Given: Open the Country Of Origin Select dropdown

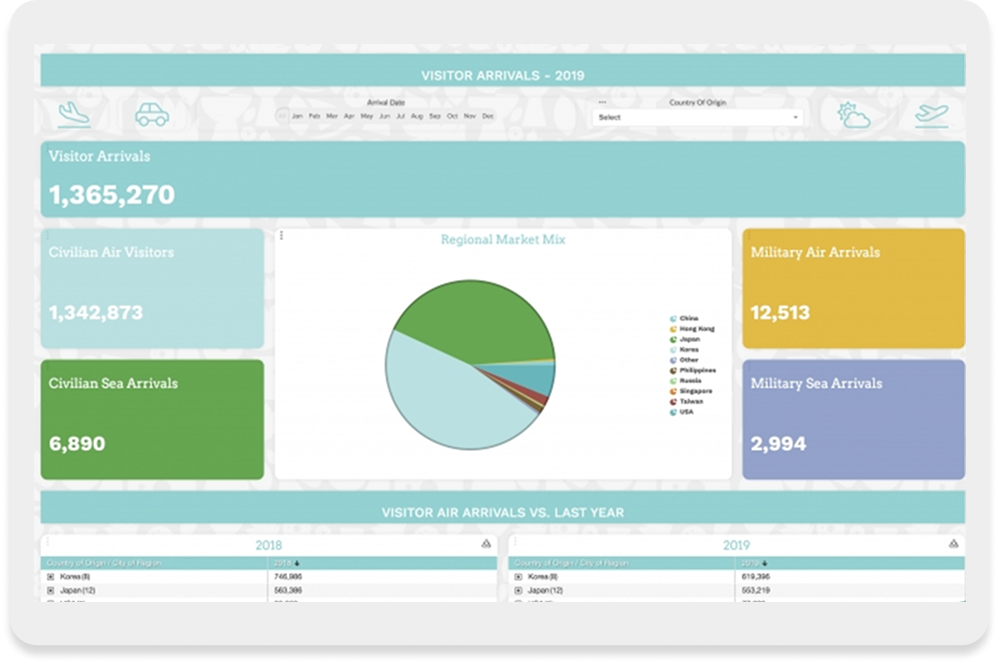Looking at the screenshot, I should (x=697, y=117).
